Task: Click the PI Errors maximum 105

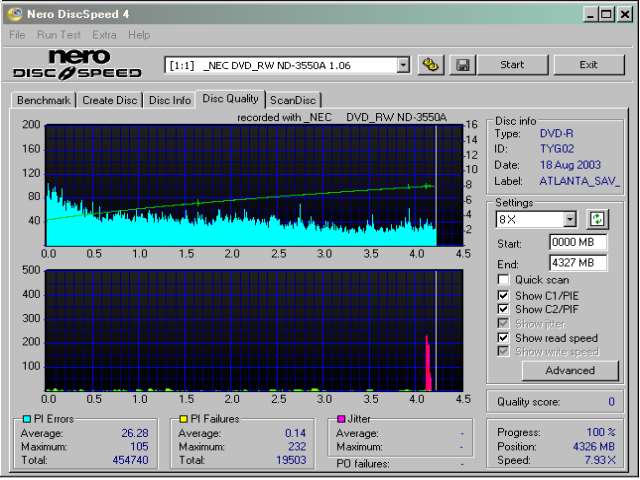Action: click(x=139, y=447)
